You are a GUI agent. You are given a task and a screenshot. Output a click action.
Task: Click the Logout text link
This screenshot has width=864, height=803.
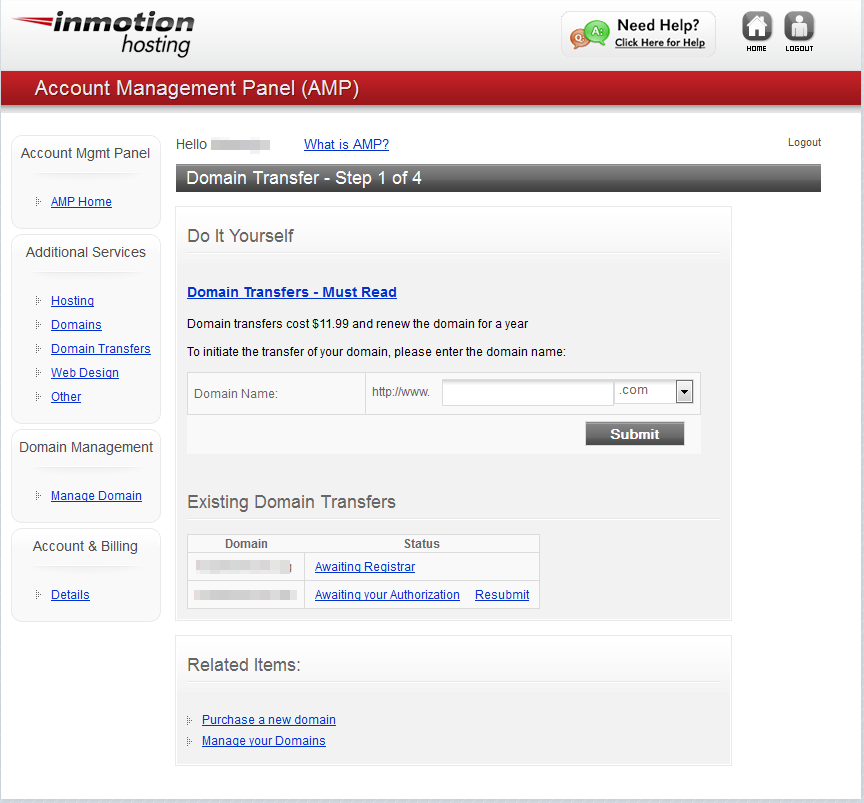[x=804, y=142]
